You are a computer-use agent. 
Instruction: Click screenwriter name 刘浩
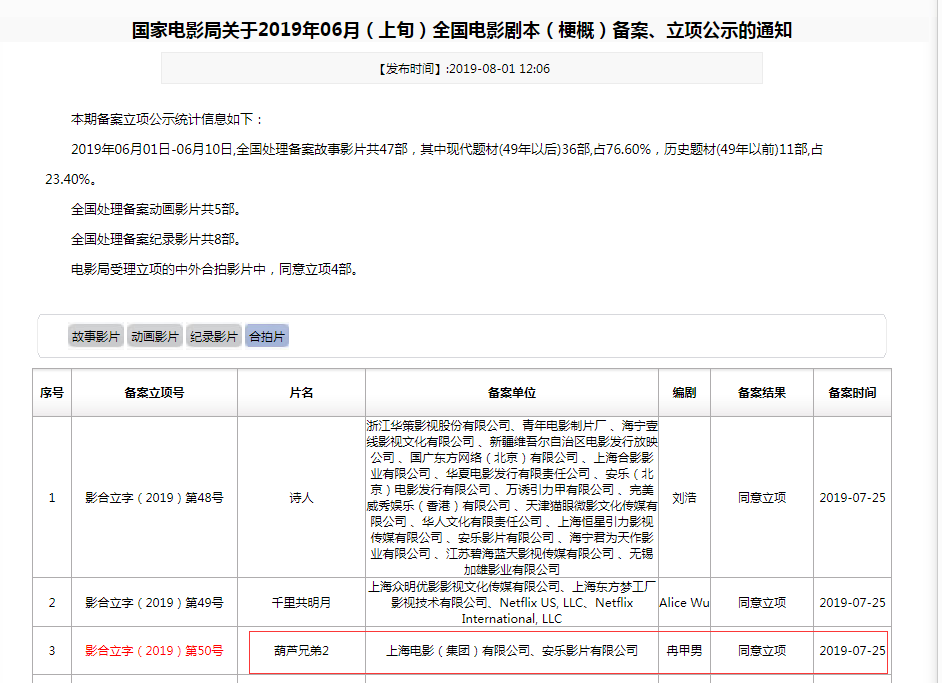click(x=684, y=497)
